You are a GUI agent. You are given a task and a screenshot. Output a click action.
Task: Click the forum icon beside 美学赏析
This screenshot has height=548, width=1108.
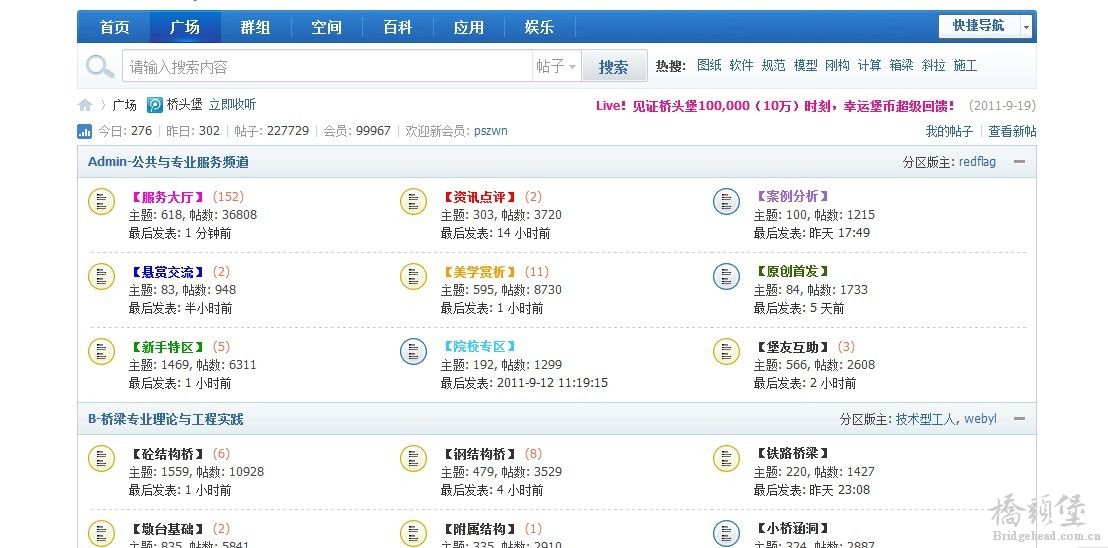[413, 276]
